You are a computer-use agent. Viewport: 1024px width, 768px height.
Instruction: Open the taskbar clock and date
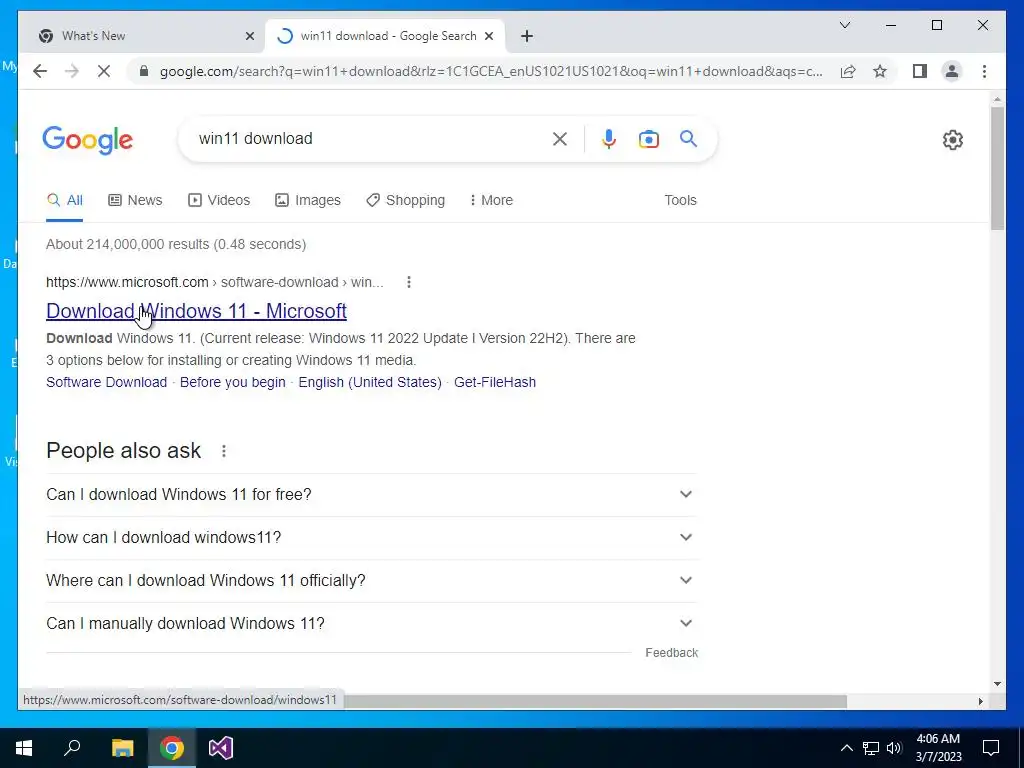click(938, 748)
